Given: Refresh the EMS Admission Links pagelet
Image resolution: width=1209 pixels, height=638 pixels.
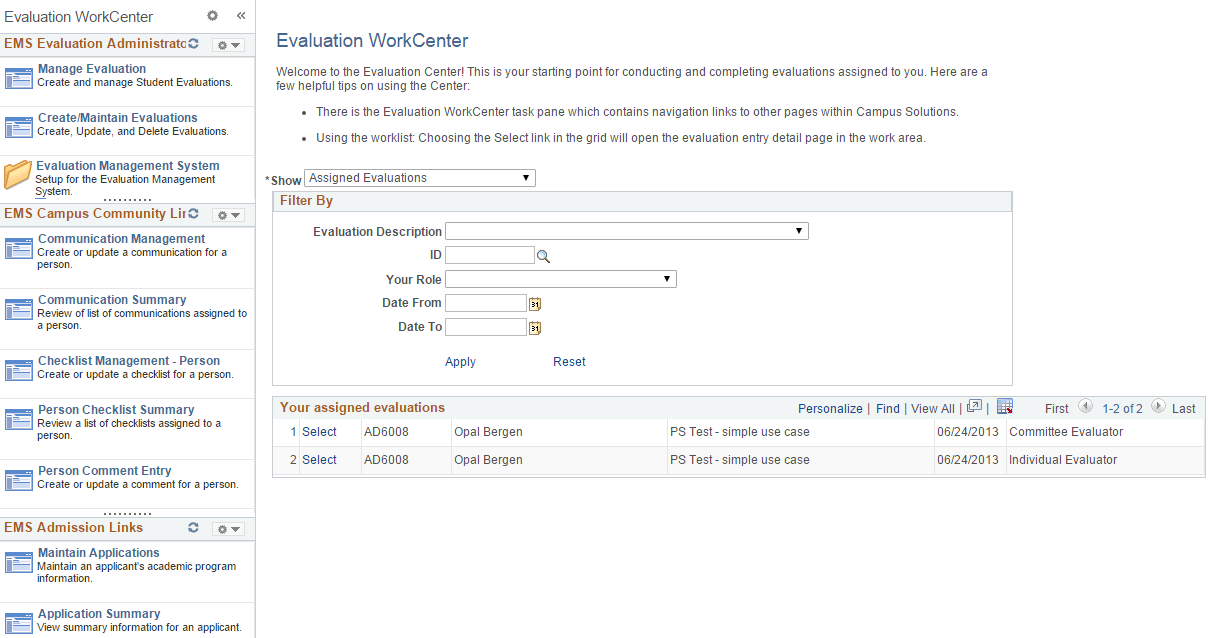Looking at the screenshot, I should pyautogui.click(x=193, y=528).
